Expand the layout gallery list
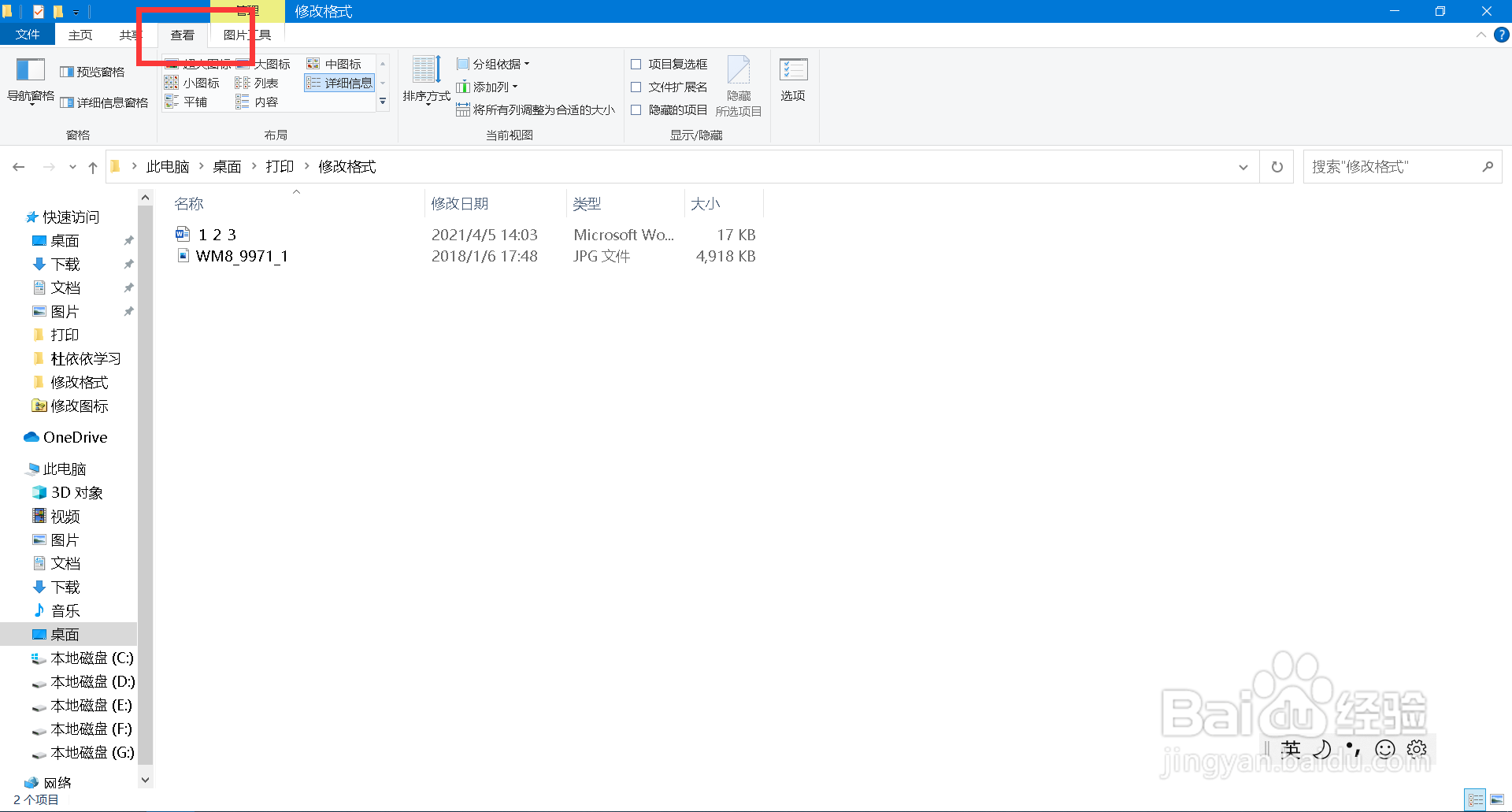 tap(383, 102)
